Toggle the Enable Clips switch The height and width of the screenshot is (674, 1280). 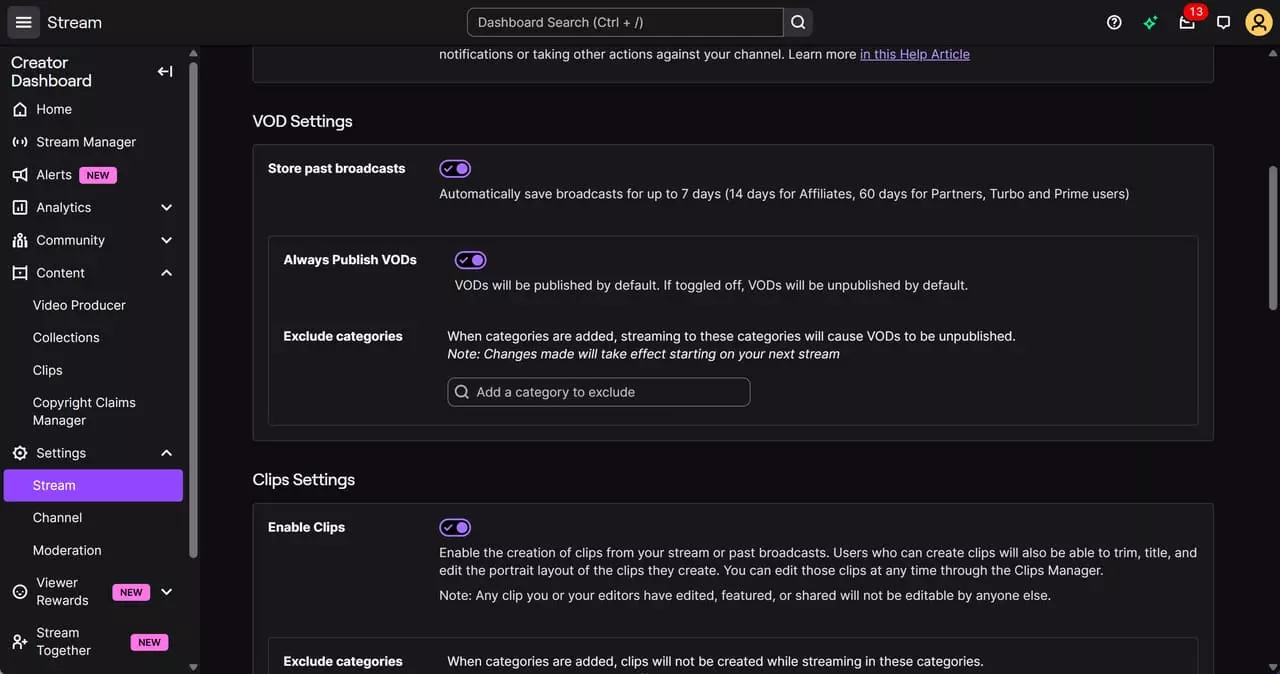455,528
